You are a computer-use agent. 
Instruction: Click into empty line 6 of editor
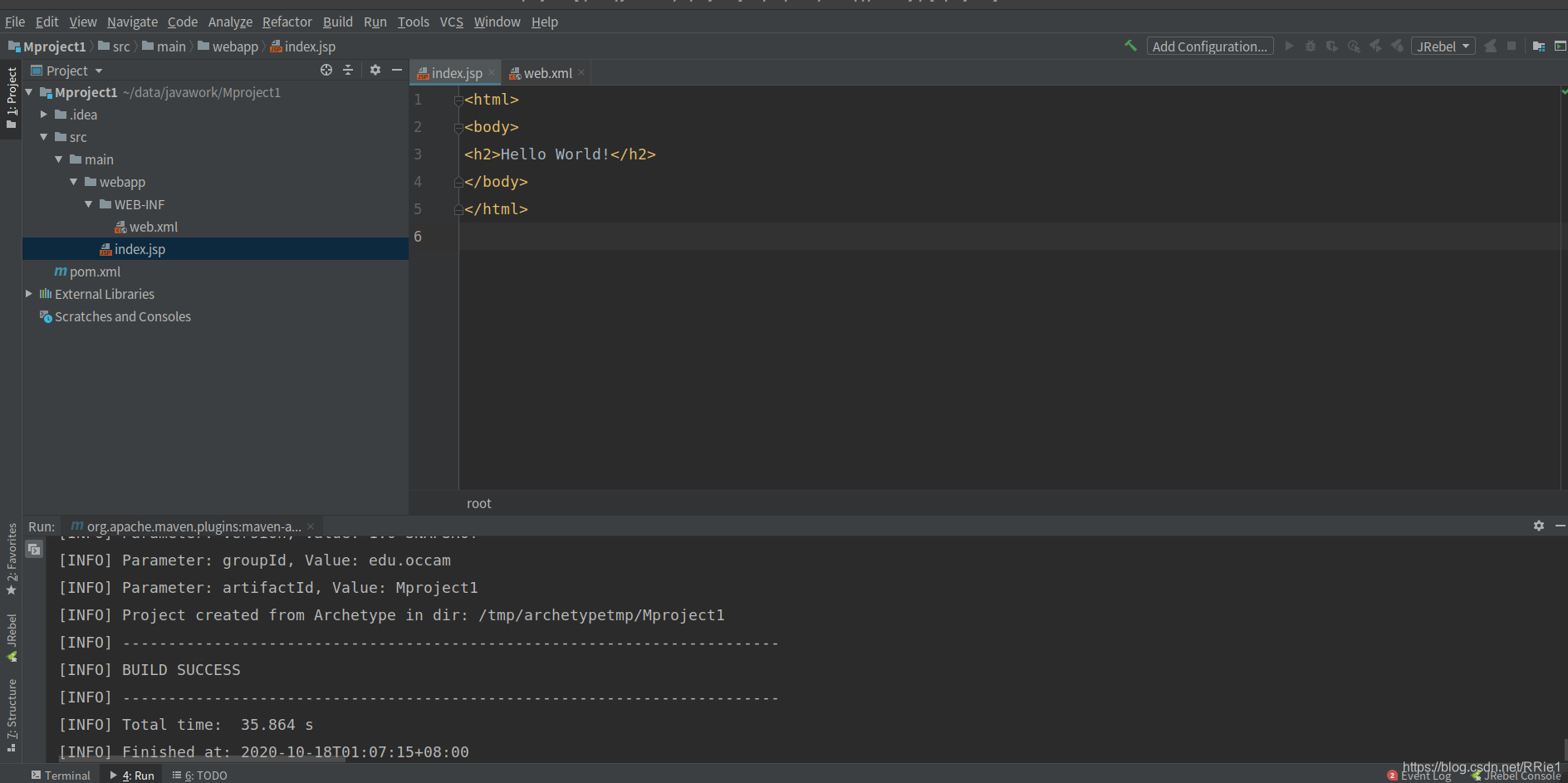click(1009, 237)
